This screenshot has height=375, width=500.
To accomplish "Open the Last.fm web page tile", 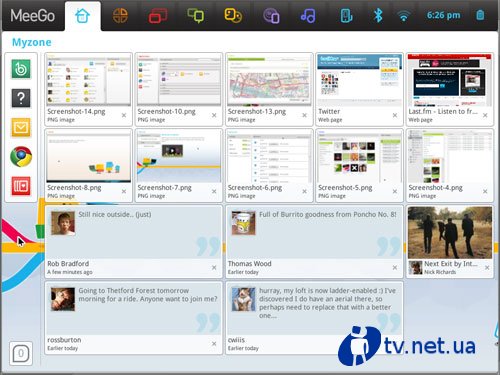I will (x=450, y=89).
